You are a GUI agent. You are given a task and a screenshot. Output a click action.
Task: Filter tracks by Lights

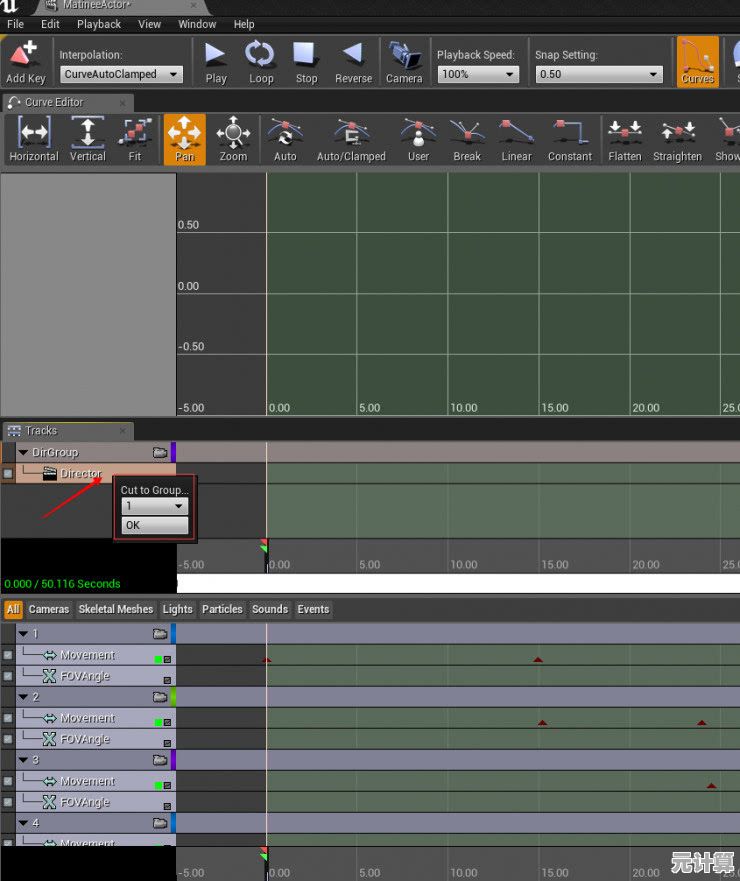click(x=178, y=609)
